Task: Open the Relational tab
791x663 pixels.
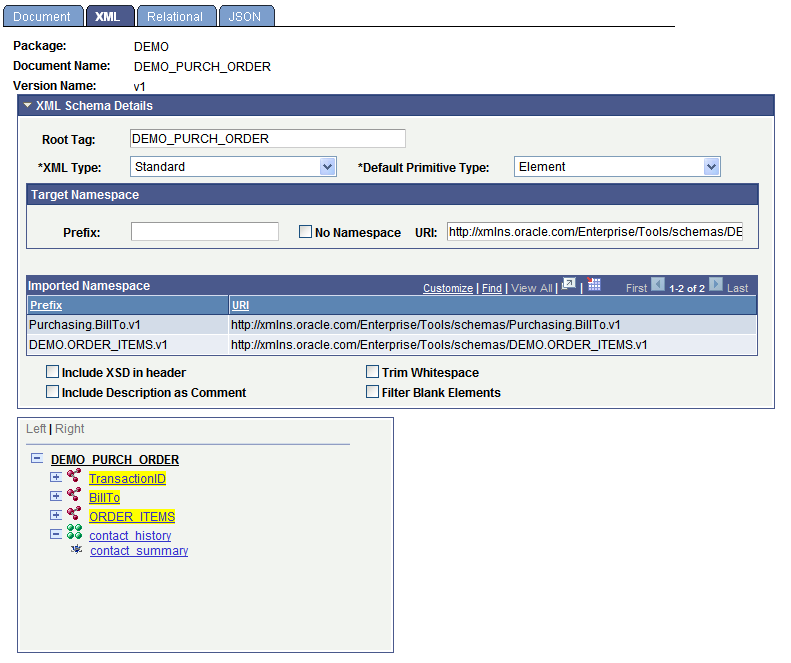Action: (176, 17)
